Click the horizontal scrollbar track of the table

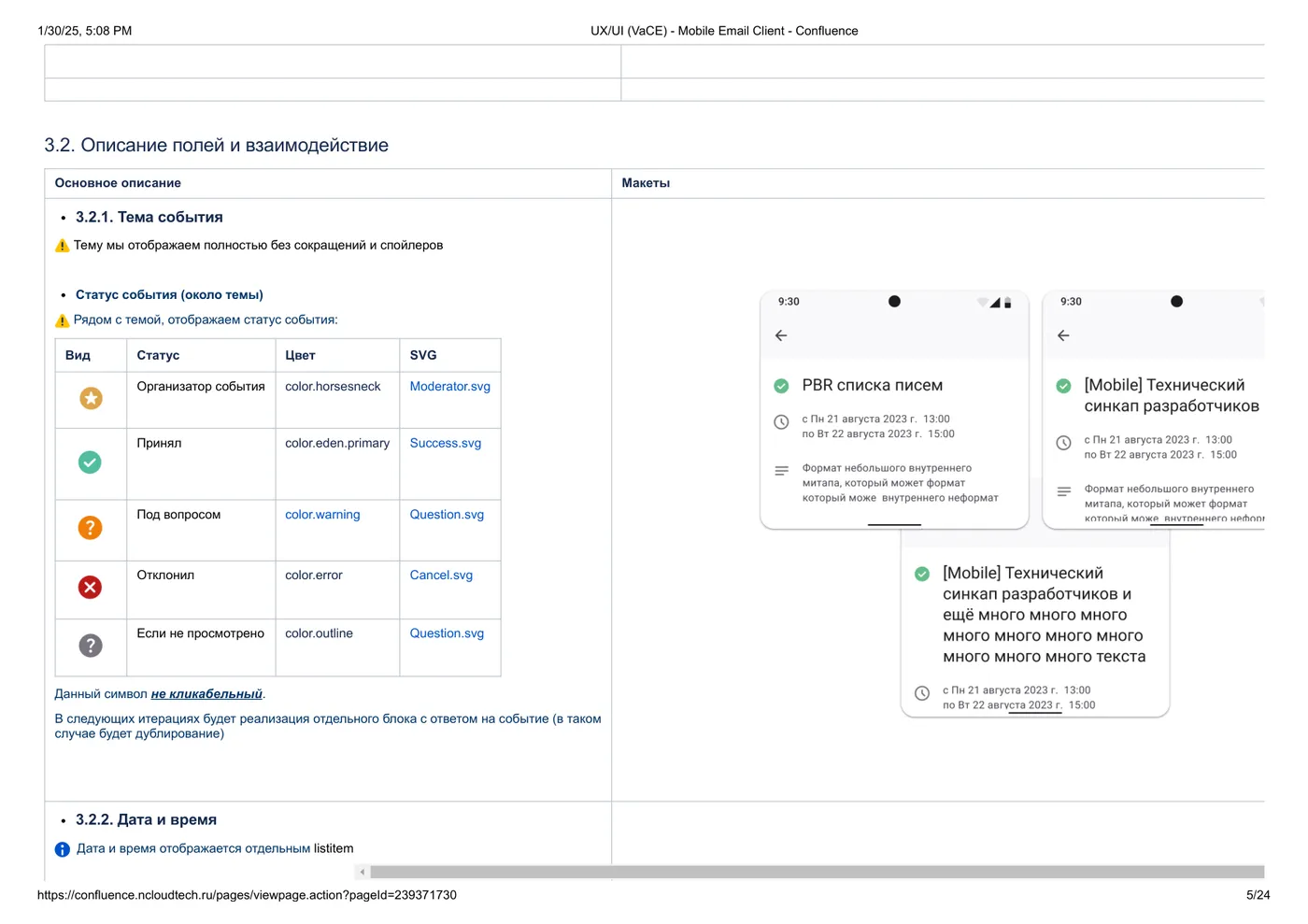pos(817,872)
